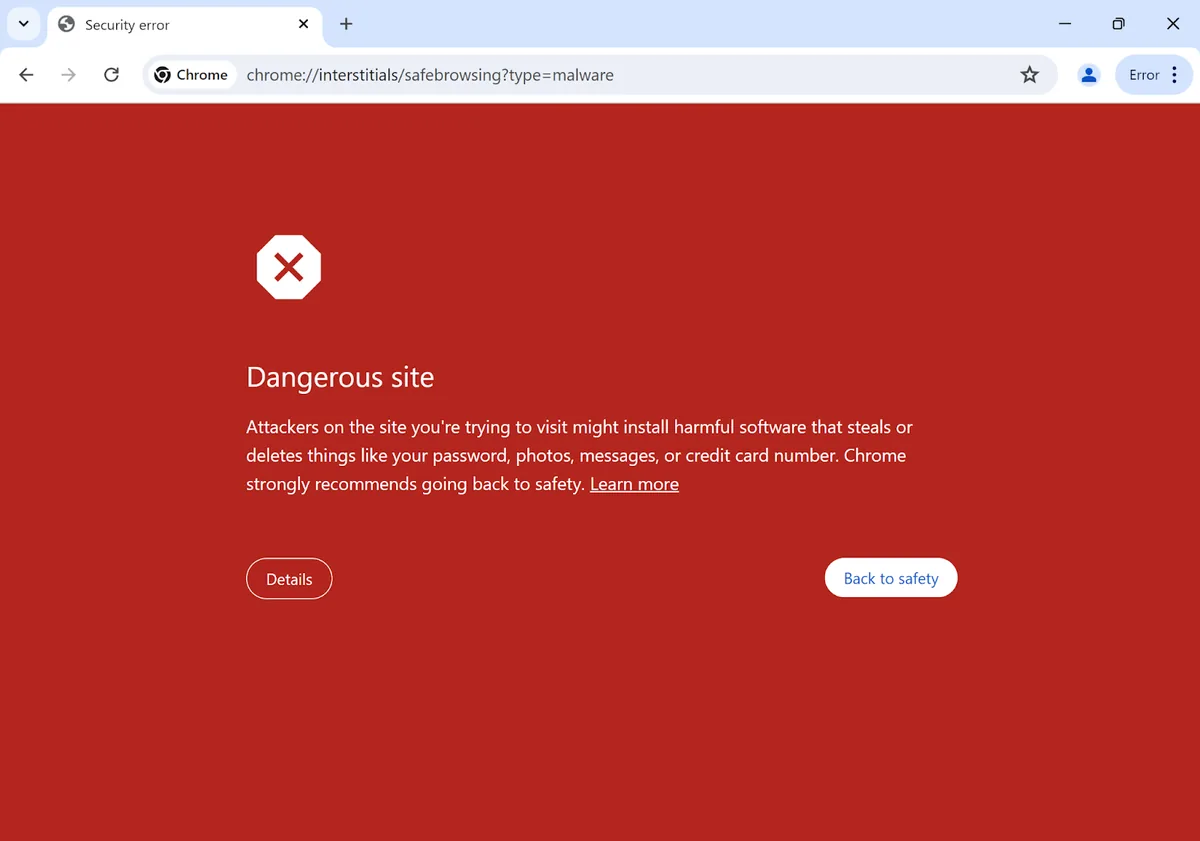Open the profile avatar icon
Screen dimensions: 1200x841
[x=1089, y=75]
